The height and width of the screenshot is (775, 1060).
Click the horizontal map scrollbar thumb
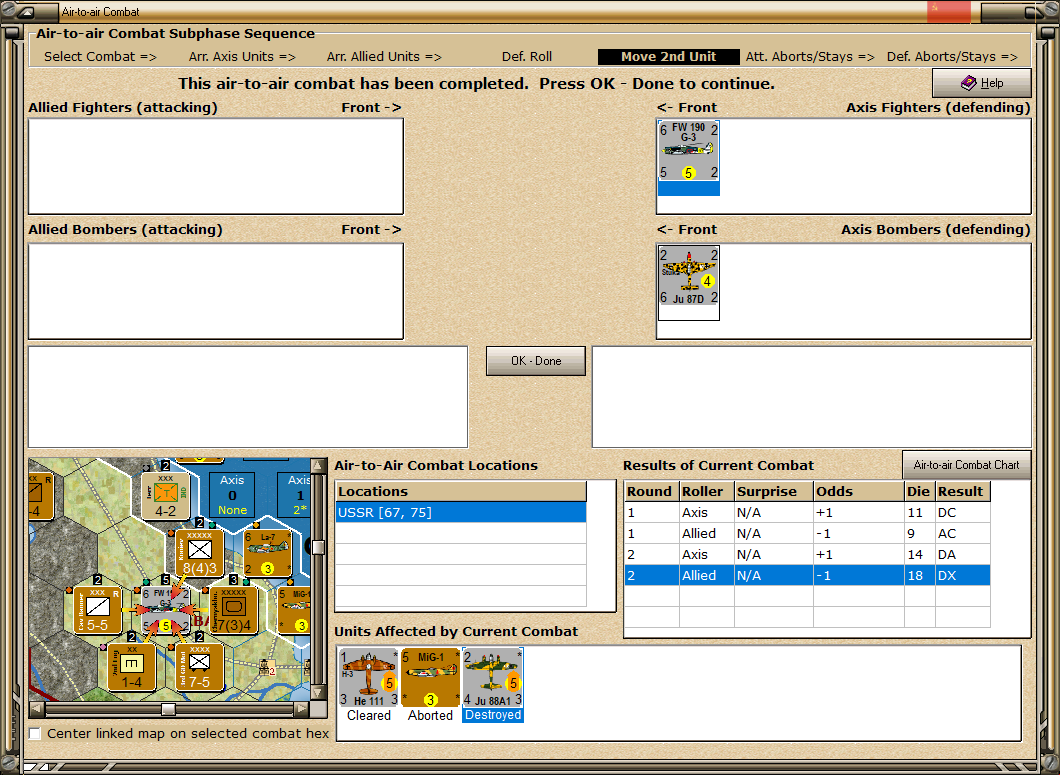tap(168, 709)
